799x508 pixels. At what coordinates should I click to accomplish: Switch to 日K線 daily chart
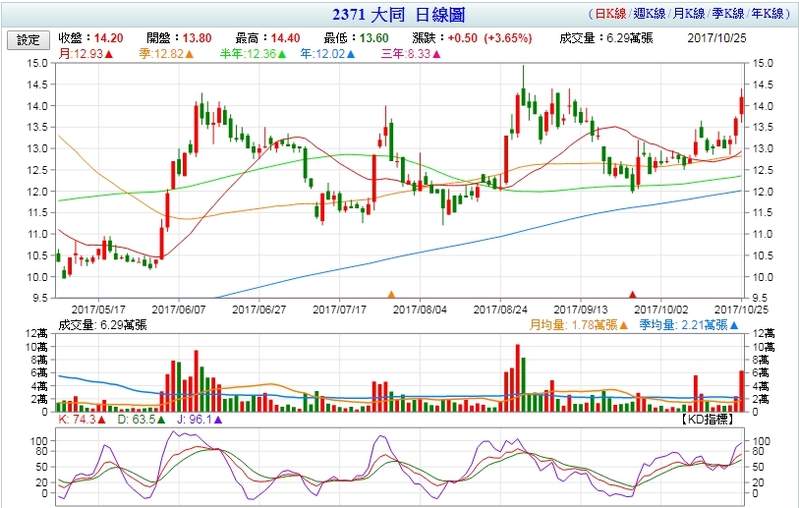pyautogui.click(x=610, y=14)
